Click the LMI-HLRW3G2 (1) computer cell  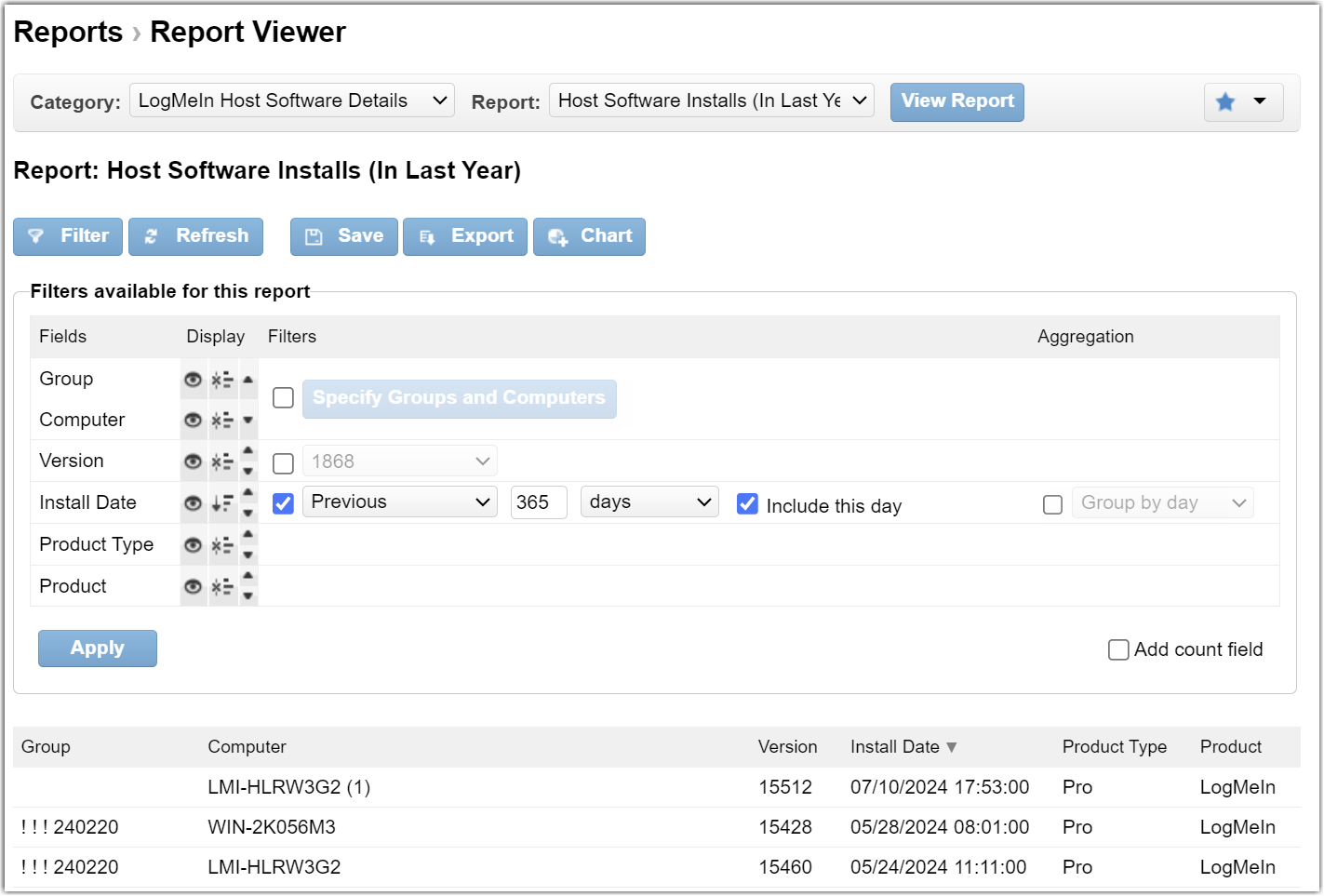[x=289, y=787]
